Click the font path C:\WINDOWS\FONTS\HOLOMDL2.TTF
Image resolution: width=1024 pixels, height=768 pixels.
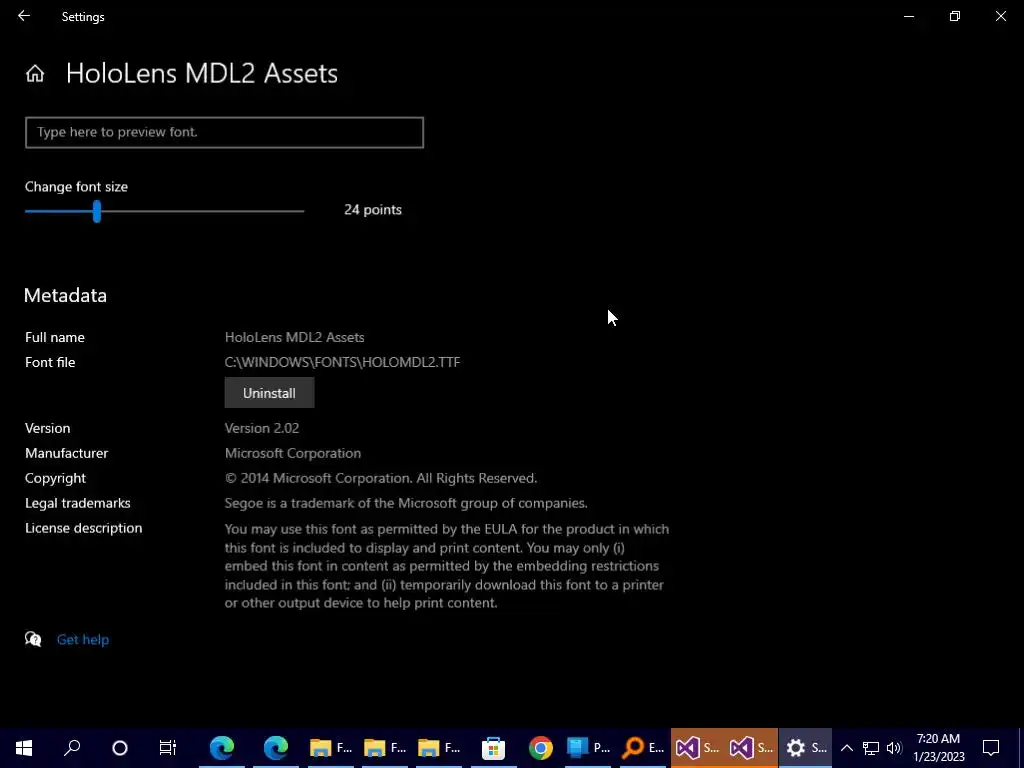click(x=342, y=362)
